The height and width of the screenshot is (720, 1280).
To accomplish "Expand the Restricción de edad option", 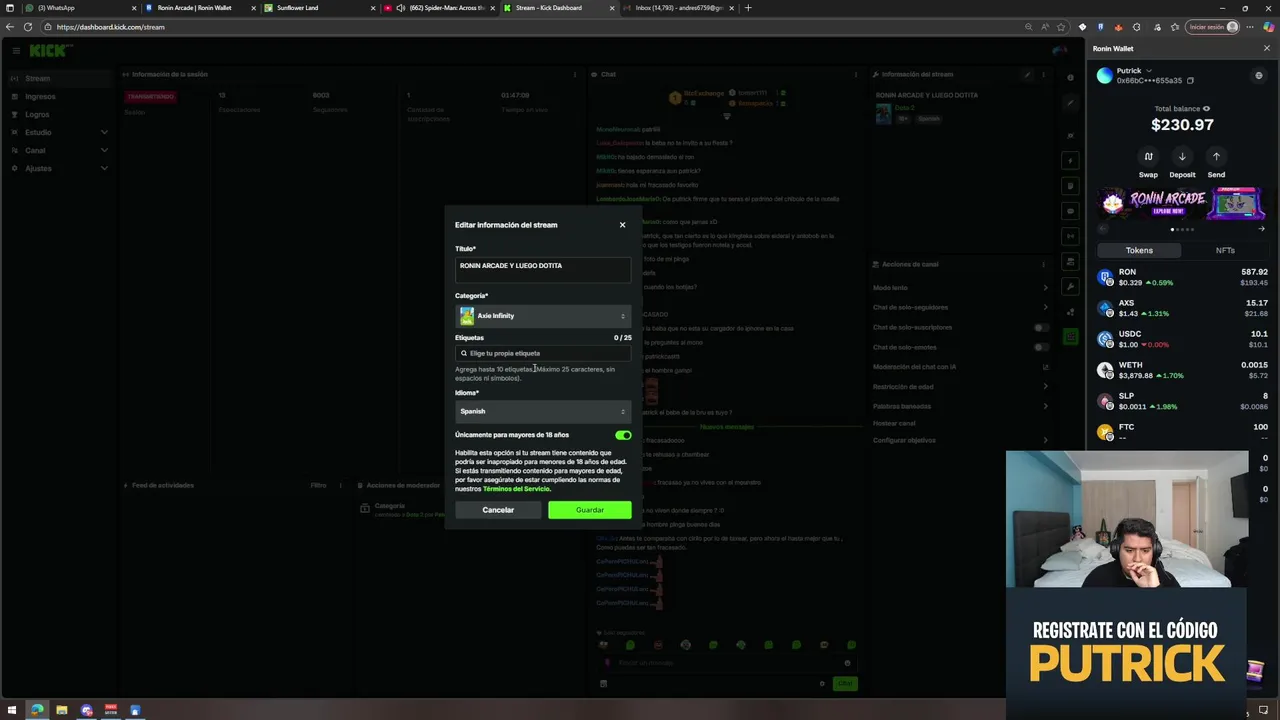I will coord(961,387).
